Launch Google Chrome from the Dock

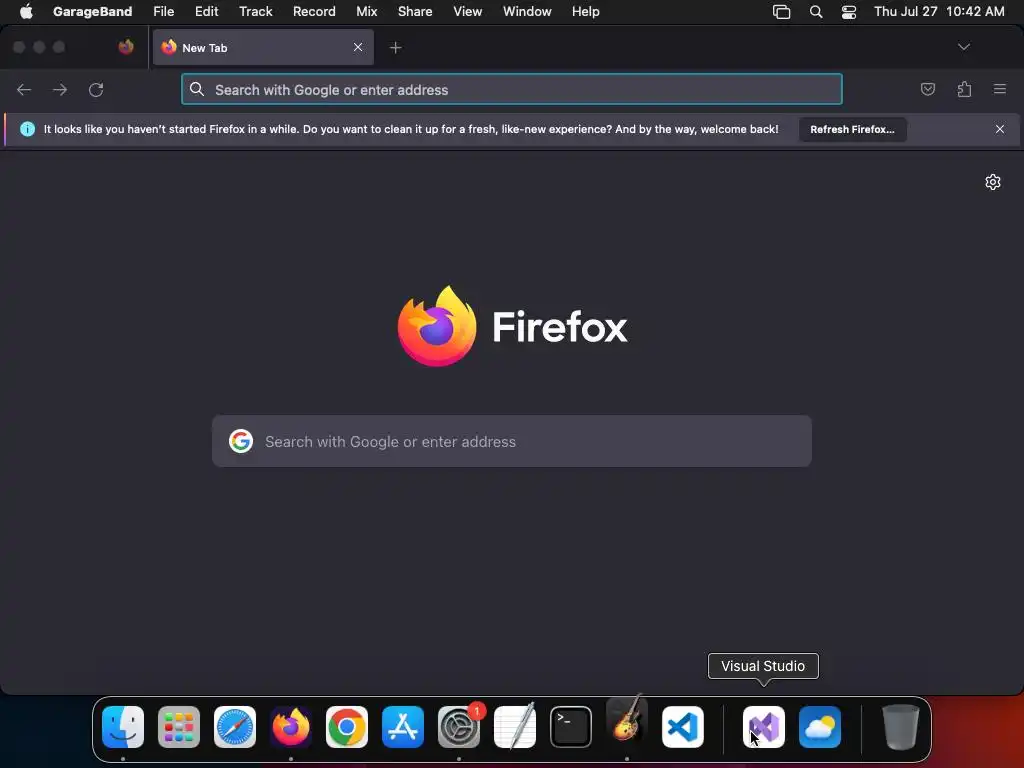[347, 727]
